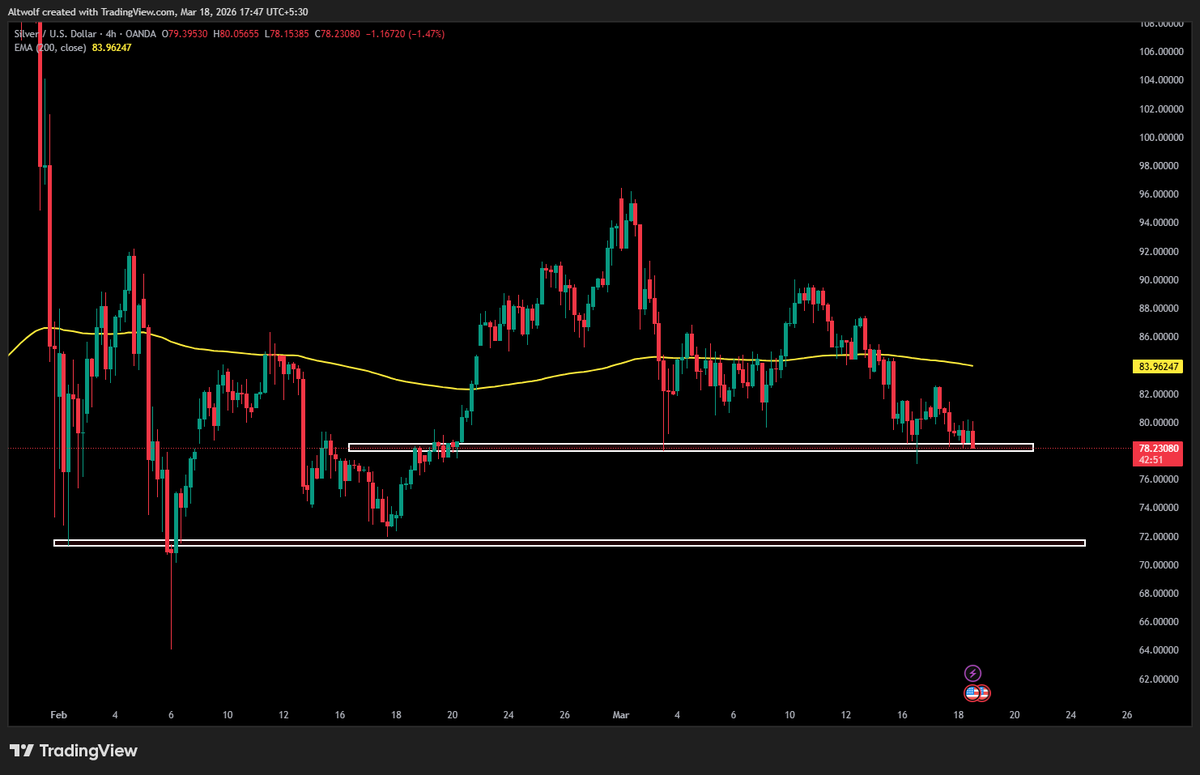1200x775 pixels.
Task: Select the red 78.23080 current price label on the axis
Action: click(1158, 449)
